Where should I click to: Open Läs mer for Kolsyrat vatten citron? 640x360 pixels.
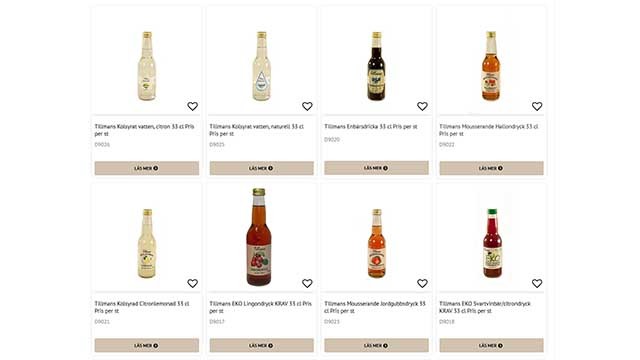147,168
